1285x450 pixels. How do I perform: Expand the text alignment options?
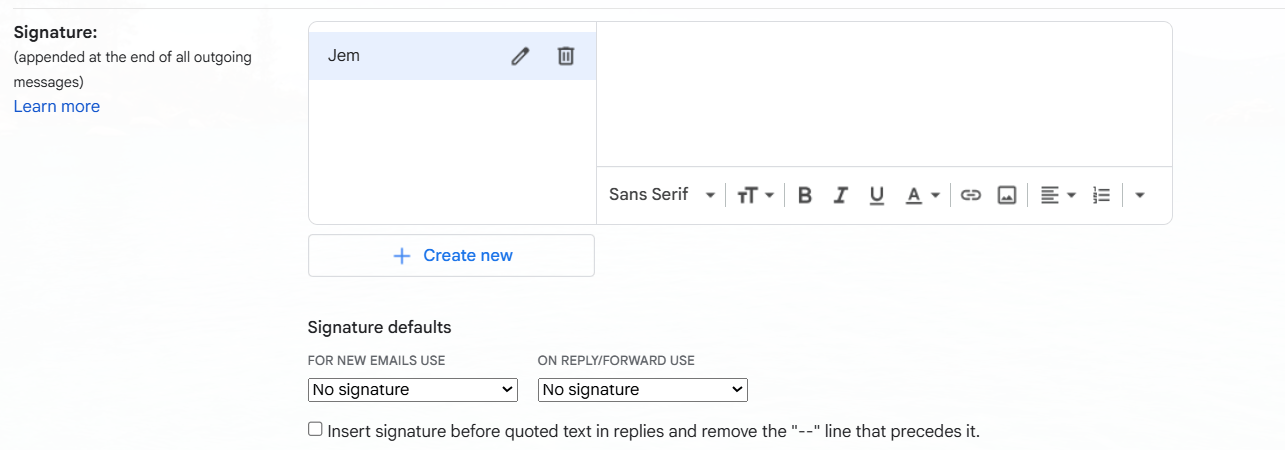pyautogui.click(x=1057, y=195)
